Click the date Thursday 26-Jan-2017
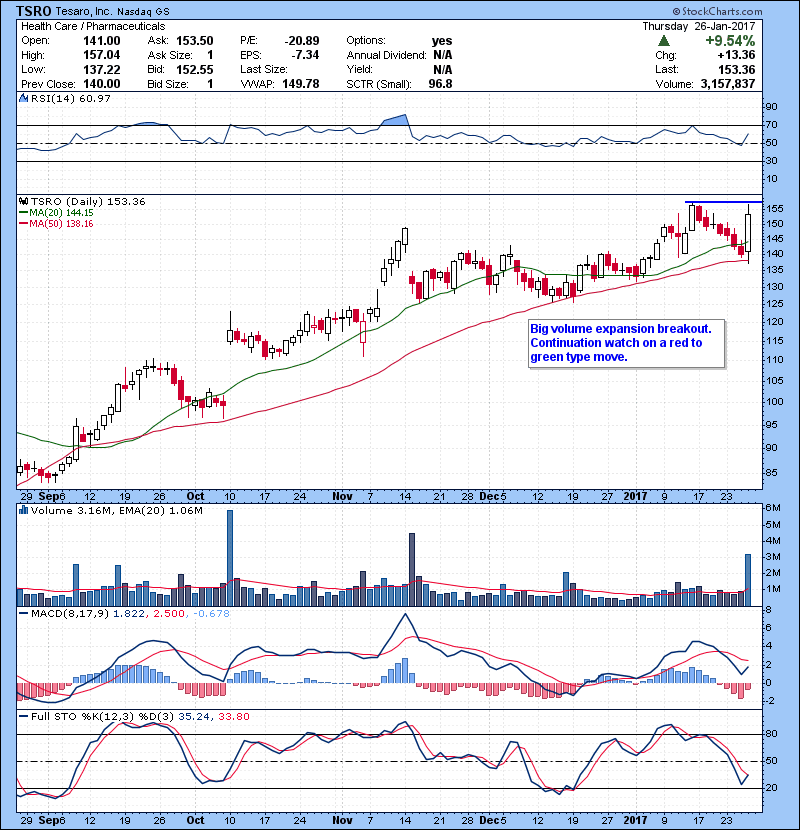800x830 pixels. [699, 26]
